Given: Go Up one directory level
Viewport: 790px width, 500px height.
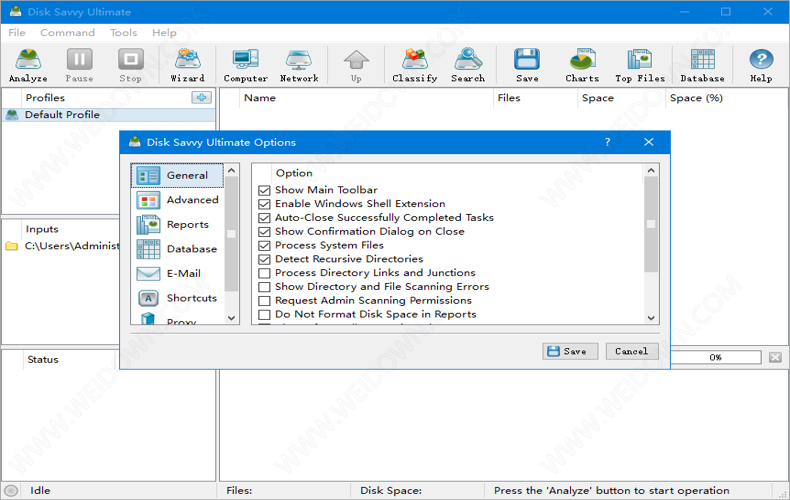Looking at the screenshot, I should (x=356, y=65).
